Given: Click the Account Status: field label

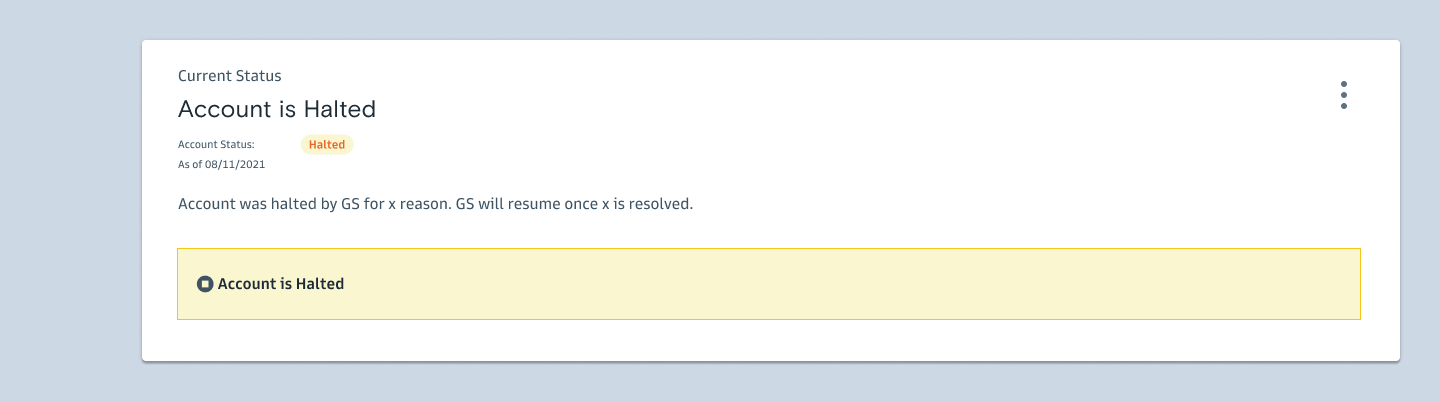Looking at the screenshot, I should coord(216,145).
